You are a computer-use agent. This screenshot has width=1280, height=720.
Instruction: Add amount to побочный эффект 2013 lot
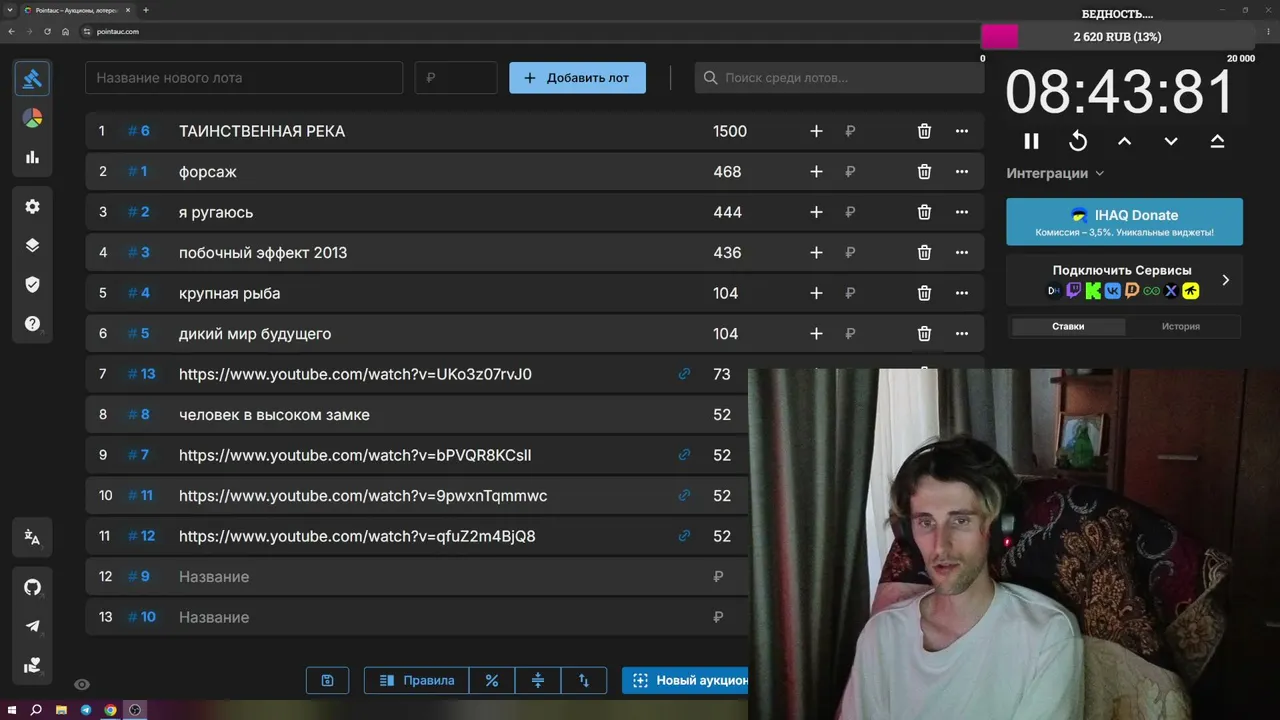816,253
